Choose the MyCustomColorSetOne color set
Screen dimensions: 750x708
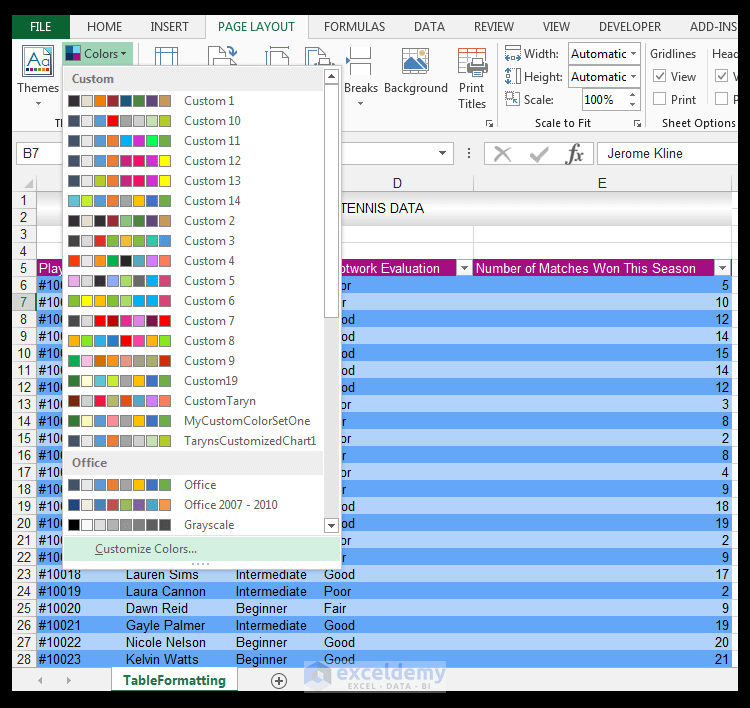[195, 421]
